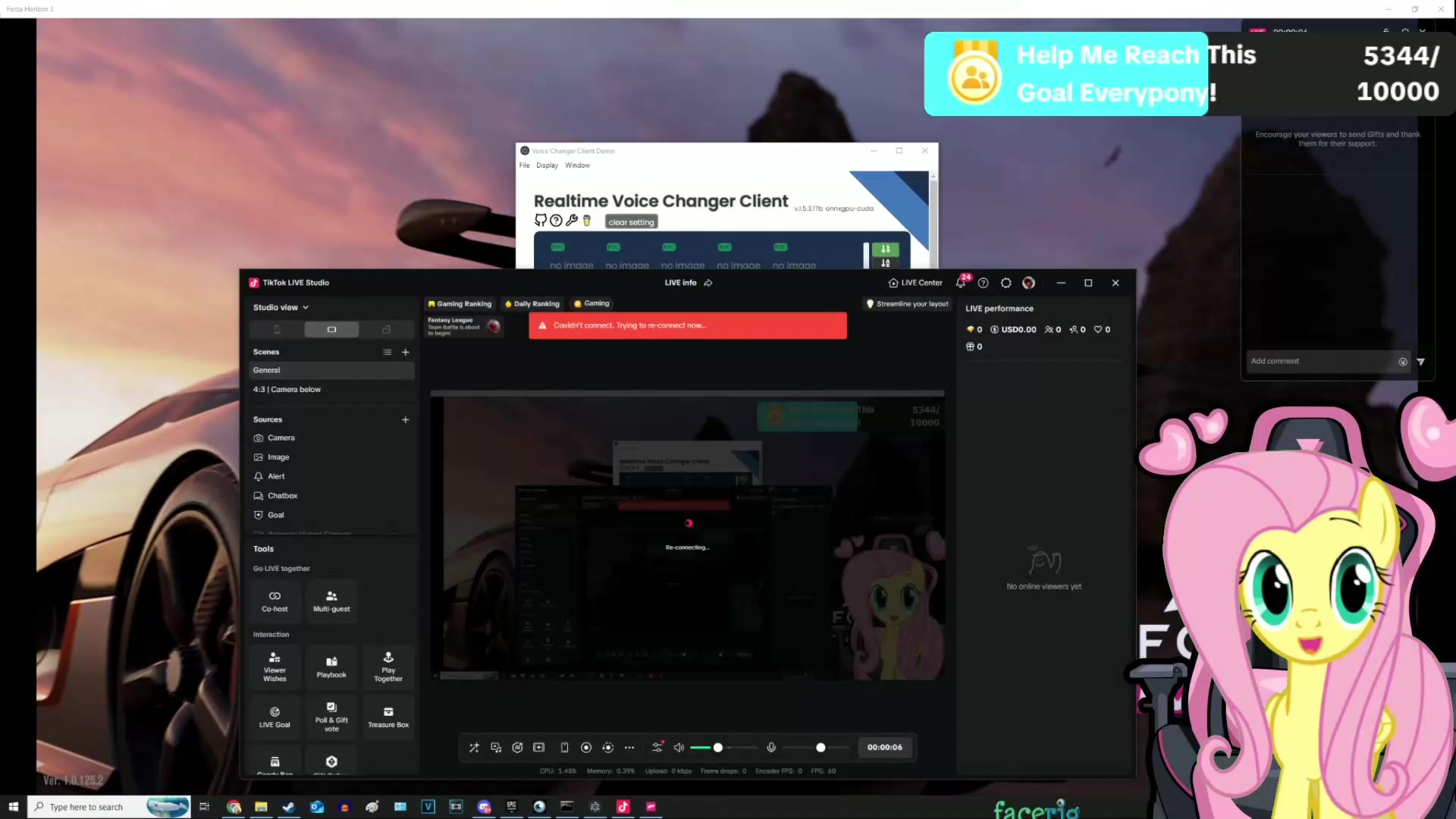Open the audio mixer settings icon
The image size is (1456, 819).
point(657,748)
